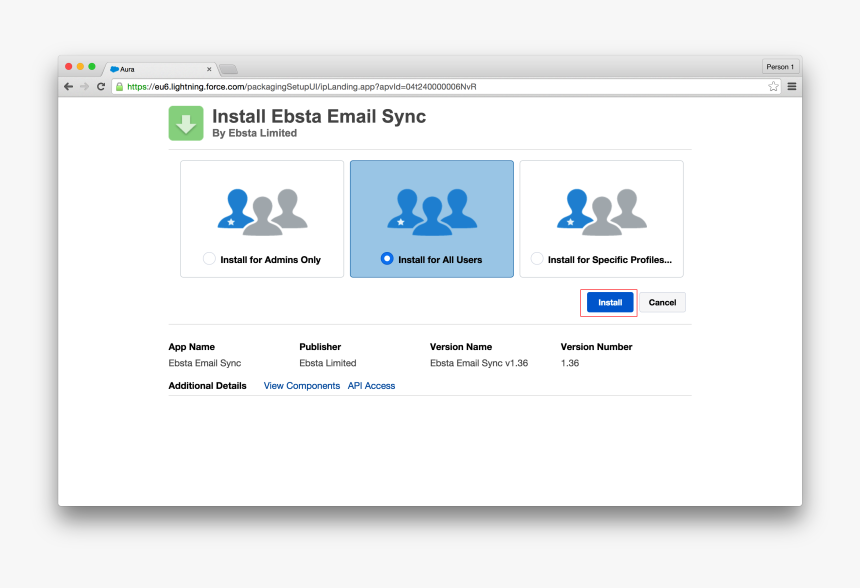Open a new browser tab
Image resolution: width=860 pixels, height=588 pixels.
coord(229,69)
